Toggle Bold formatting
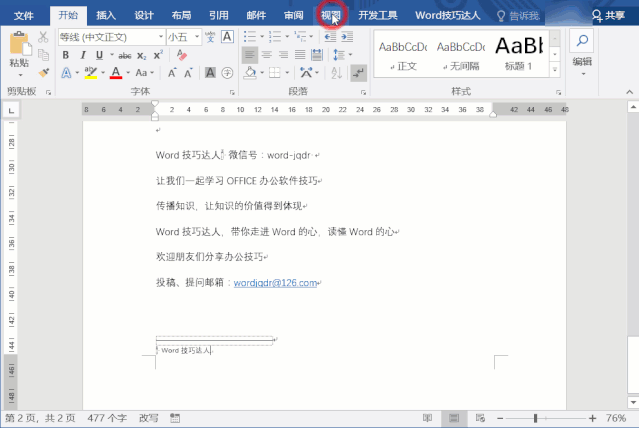 click(66, 55)
